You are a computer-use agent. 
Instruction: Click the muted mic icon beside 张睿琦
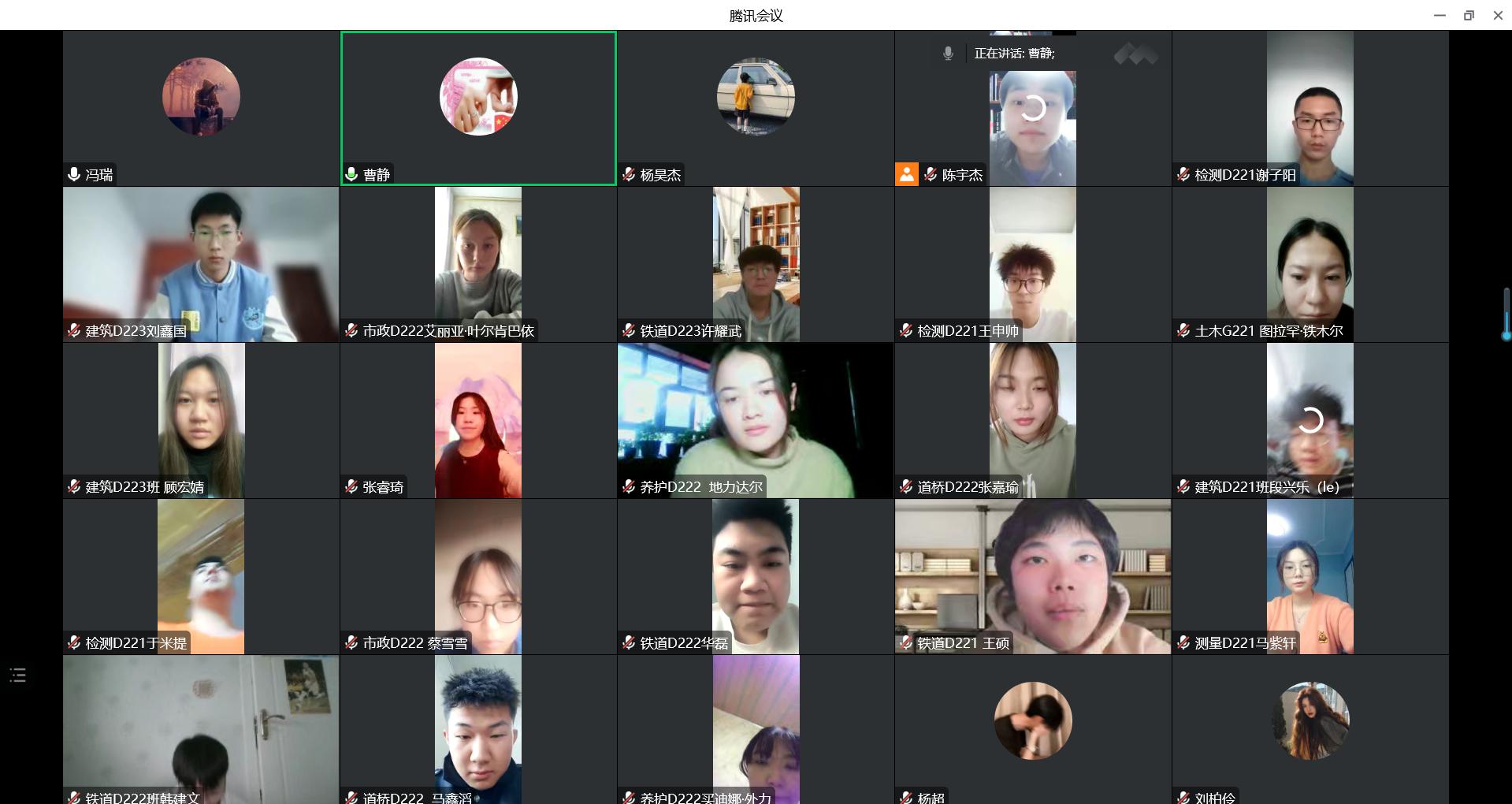351,487
